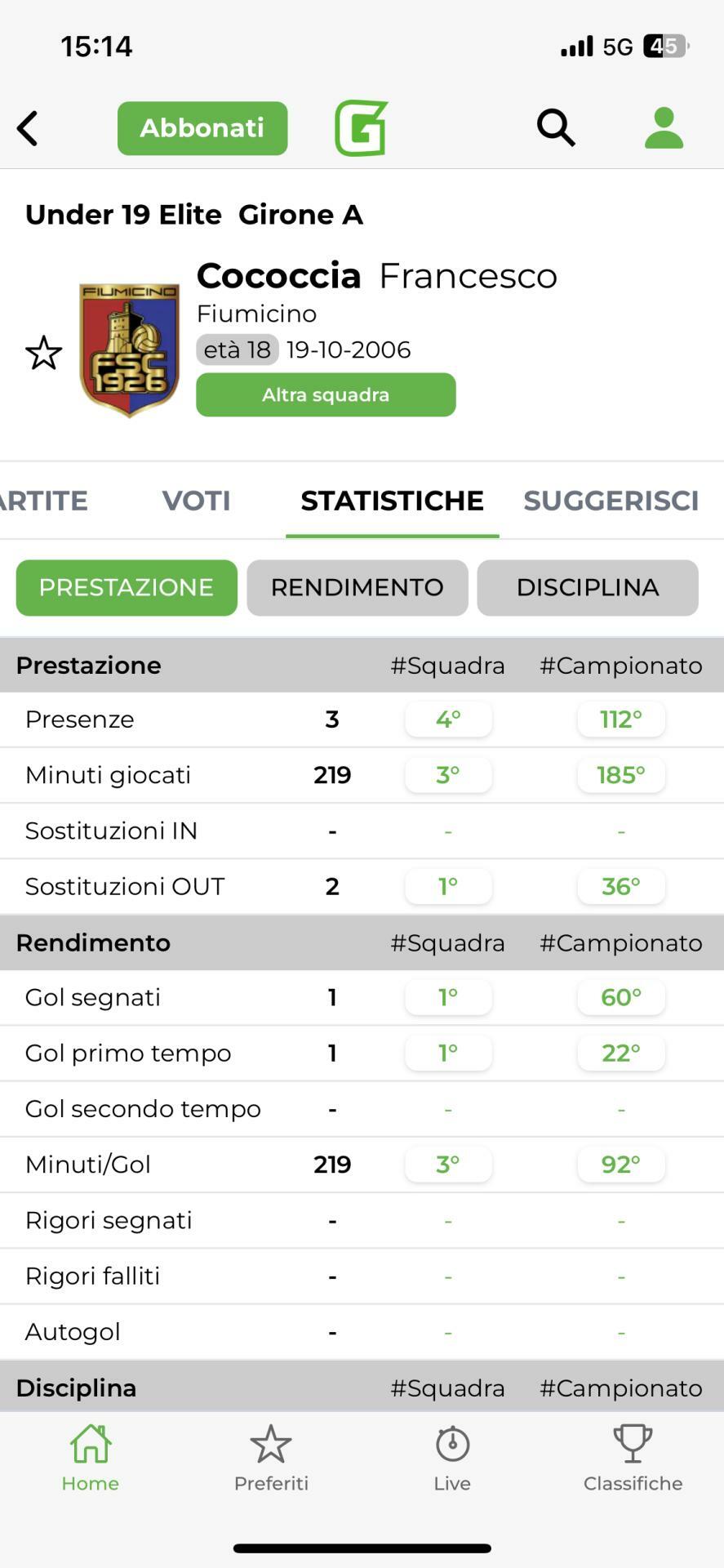The image size is (724, 1568).
Task: Switch to the VOTI tab
Action: [196, 501]
